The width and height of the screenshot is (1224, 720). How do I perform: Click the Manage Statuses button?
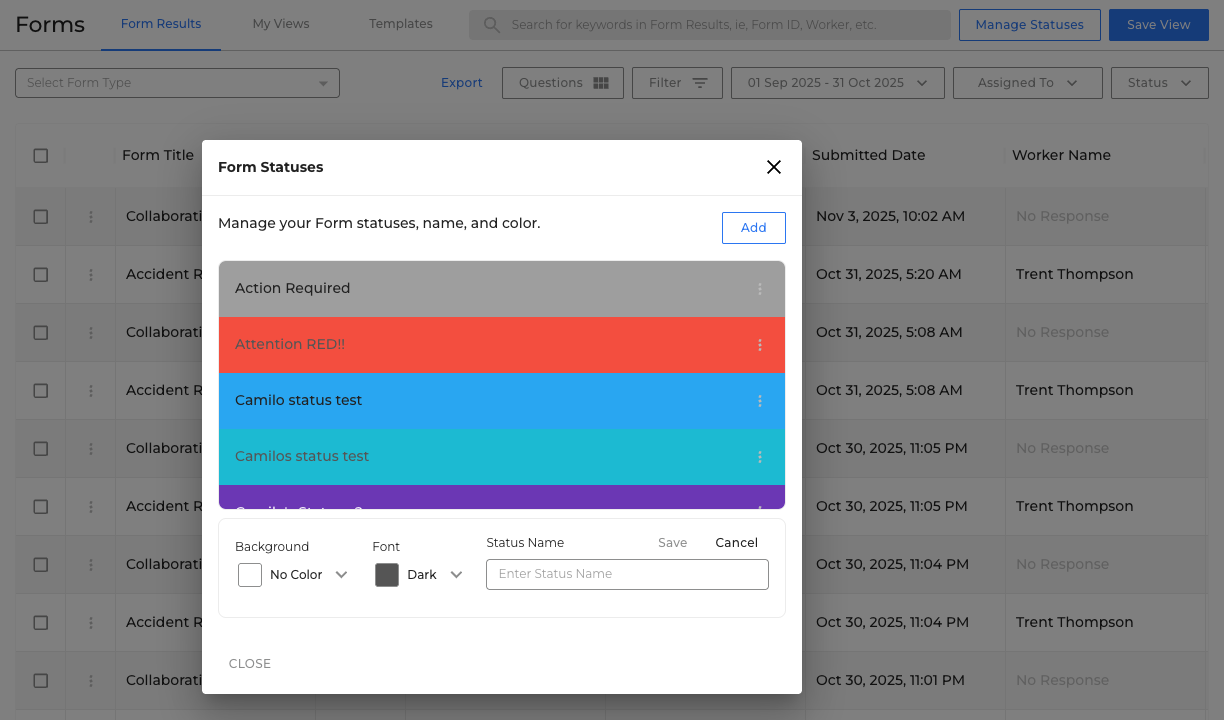pyautogui.click(x=1029, y=25)
